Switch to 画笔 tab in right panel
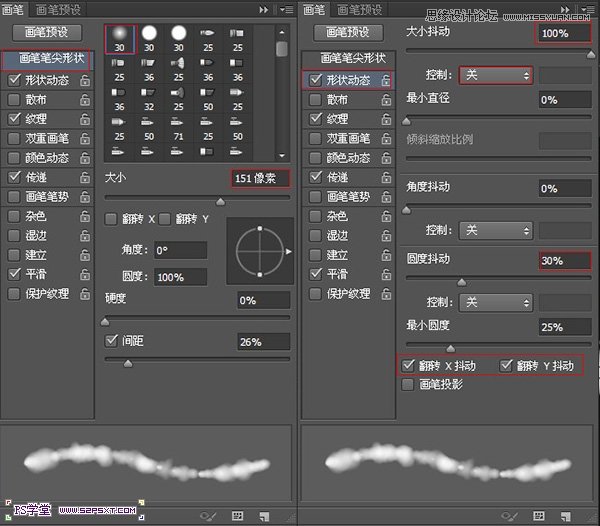The image size is (600, 526). (314, 10)
